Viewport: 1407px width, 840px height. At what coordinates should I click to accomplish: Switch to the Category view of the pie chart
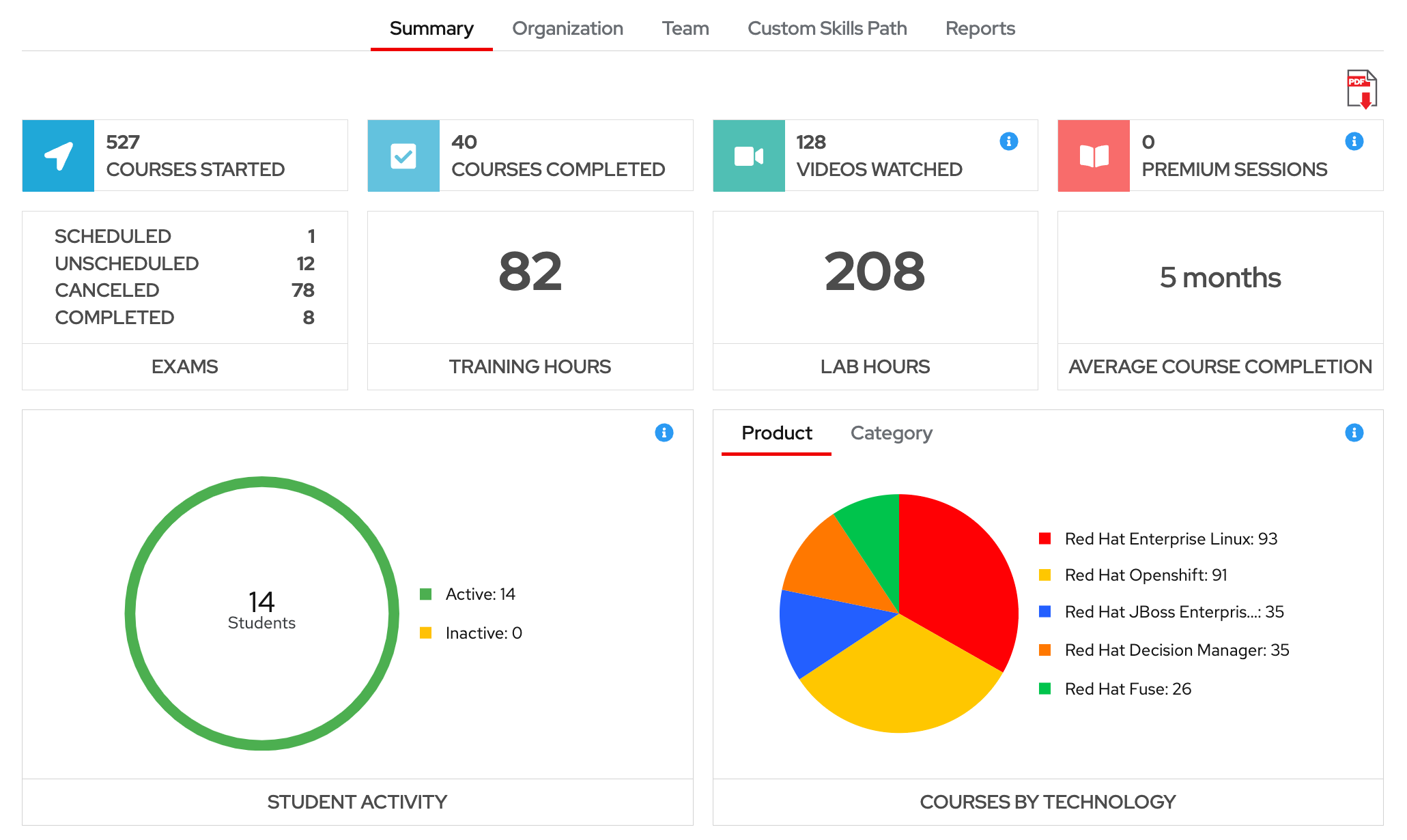pos(891,433)
